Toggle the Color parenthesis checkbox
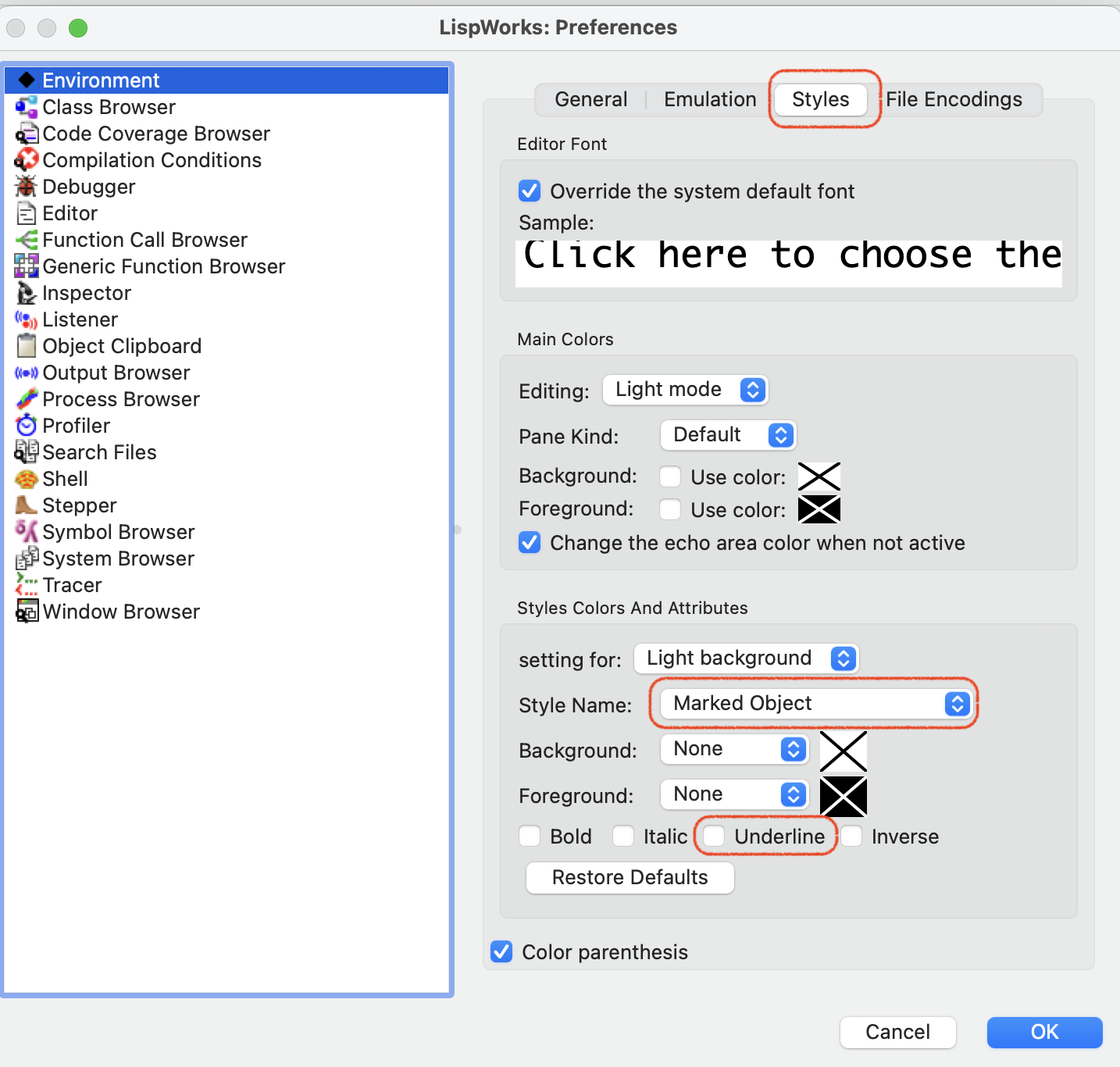 pos(501,951)
